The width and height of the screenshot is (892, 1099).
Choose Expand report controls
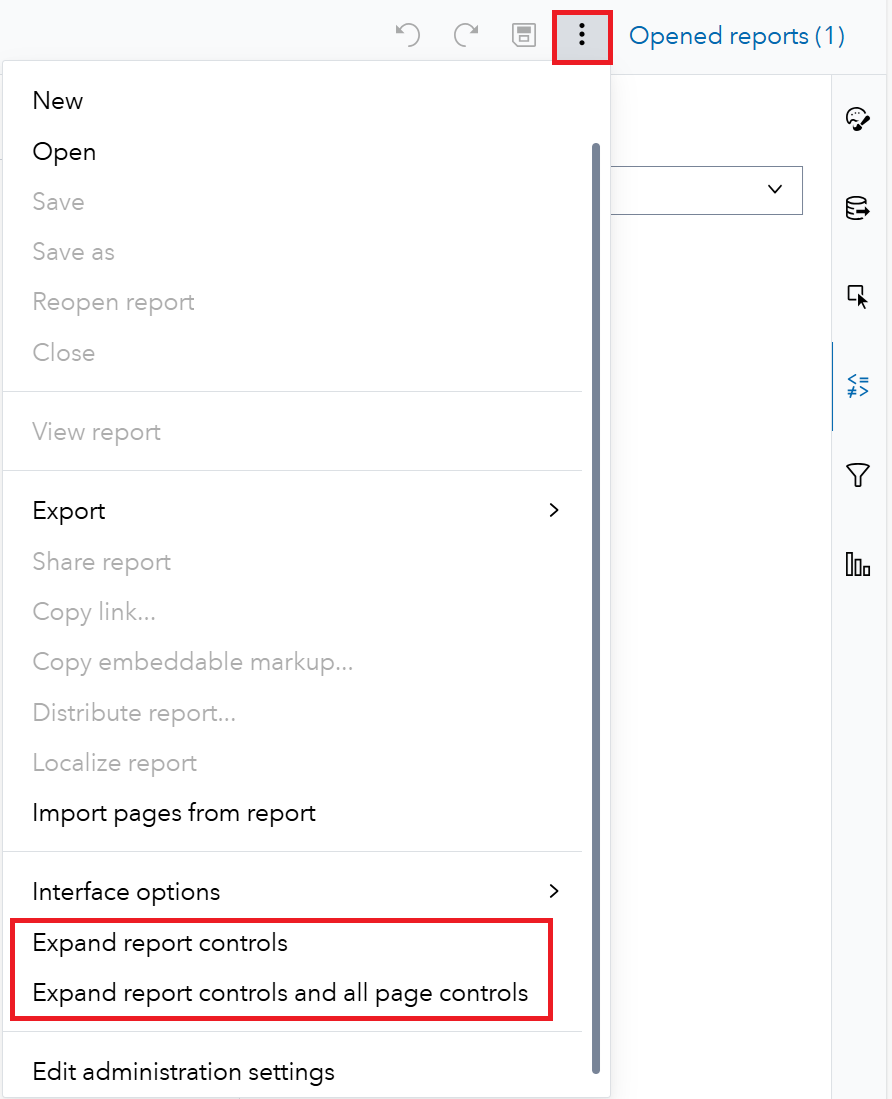pyautogui.click(x=160, y=942)
